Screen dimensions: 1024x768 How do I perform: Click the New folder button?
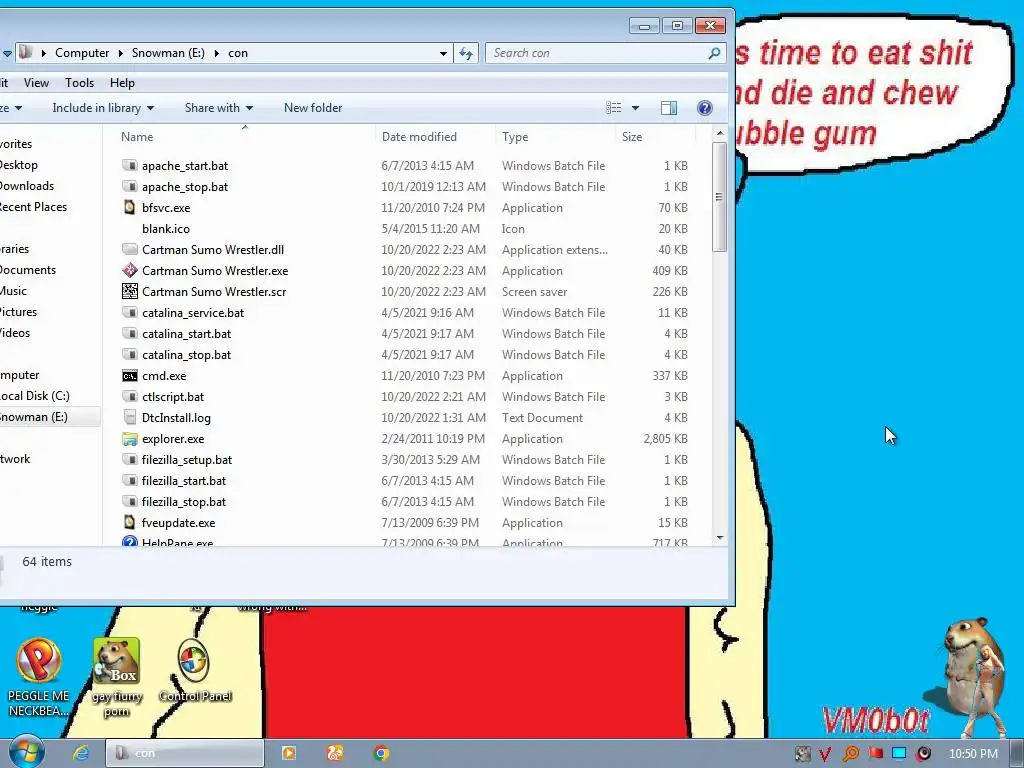pyautogui.click(x=313, y=108)
